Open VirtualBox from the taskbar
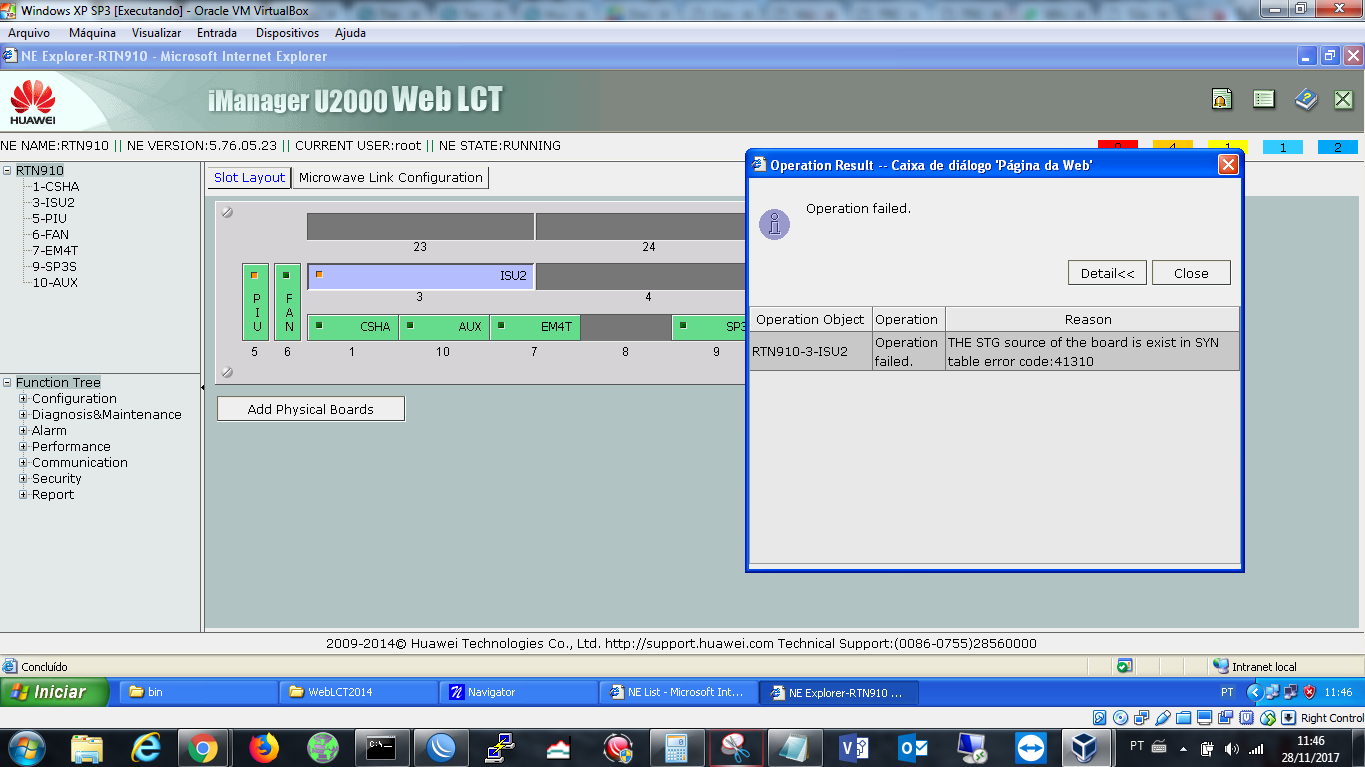 pyautogui.click(x=1084, y=747)
